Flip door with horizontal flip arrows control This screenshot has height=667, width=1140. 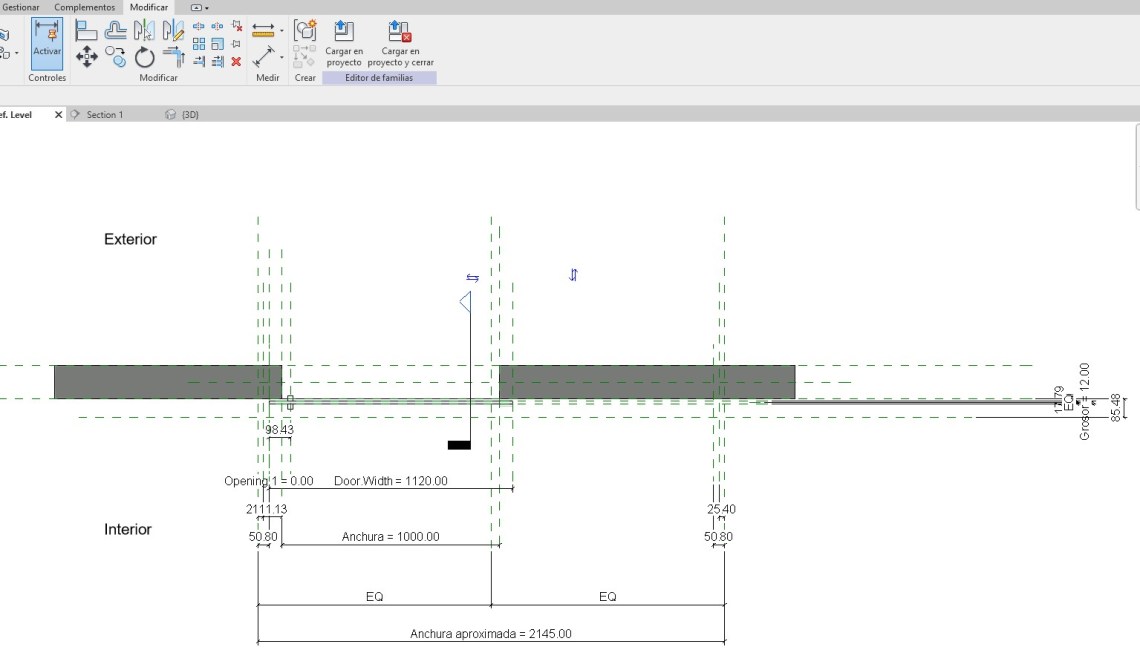(x=472, y=278)
